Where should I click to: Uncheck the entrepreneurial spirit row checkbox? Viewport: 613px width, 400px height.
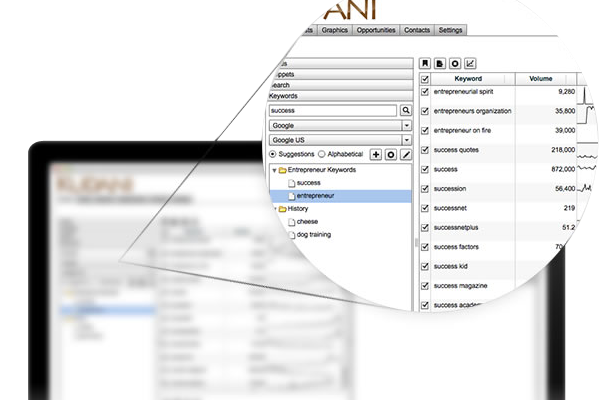point(425,92)
